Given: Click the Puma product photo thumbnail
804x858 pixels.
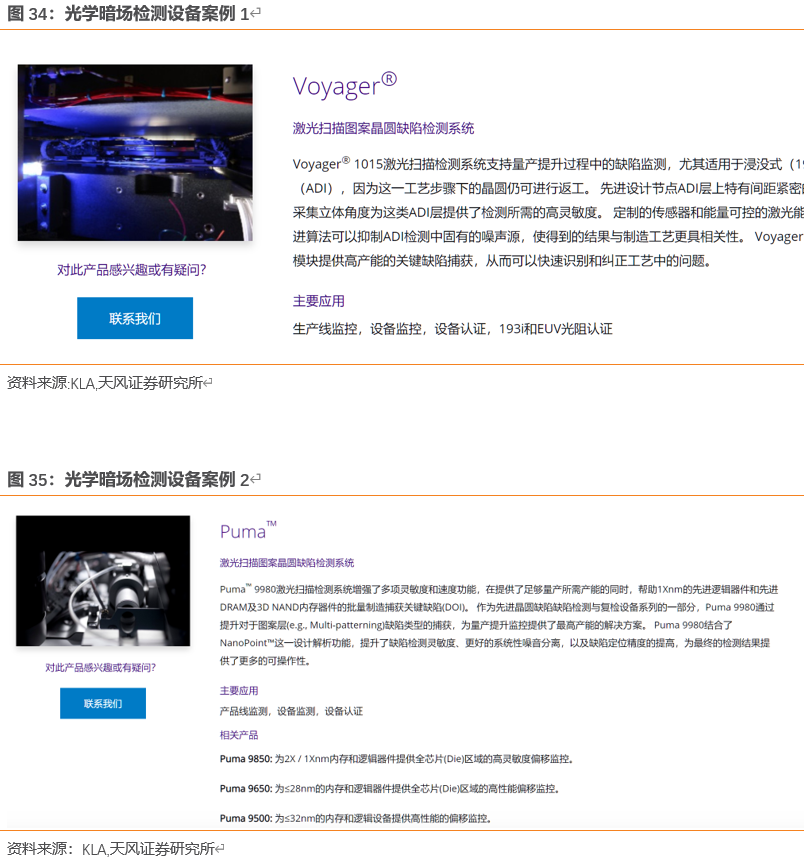Looking at the screenshot, I should [x=103, y=581].
